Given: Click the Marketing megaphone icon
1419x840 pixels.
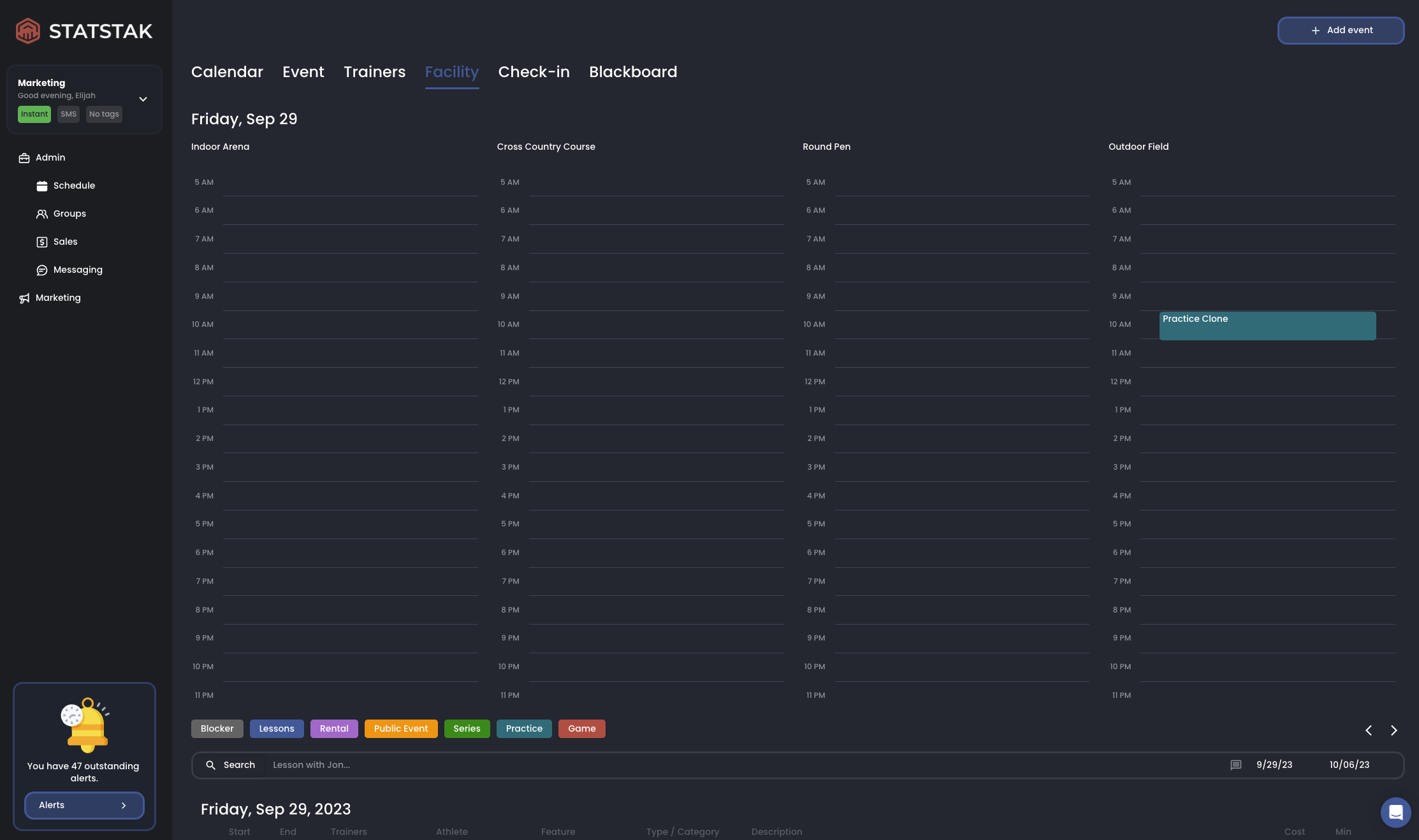Looking at the screenshot, I should coord(24,298).
